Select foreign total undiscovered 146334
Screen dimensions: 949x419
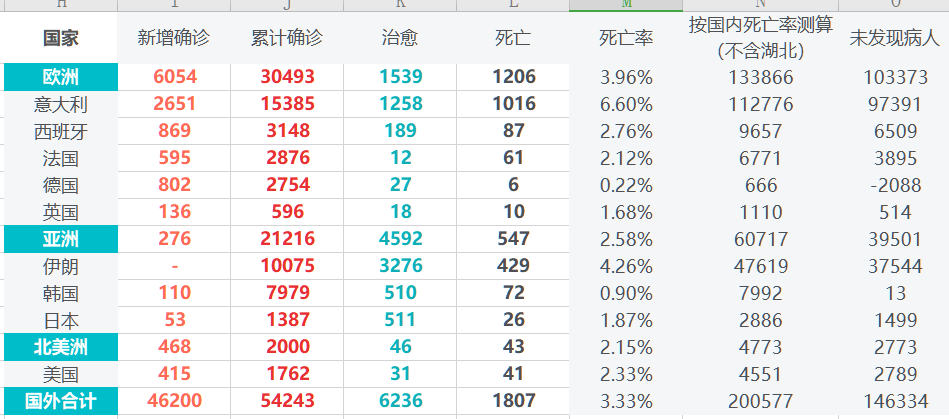point(895,401)
